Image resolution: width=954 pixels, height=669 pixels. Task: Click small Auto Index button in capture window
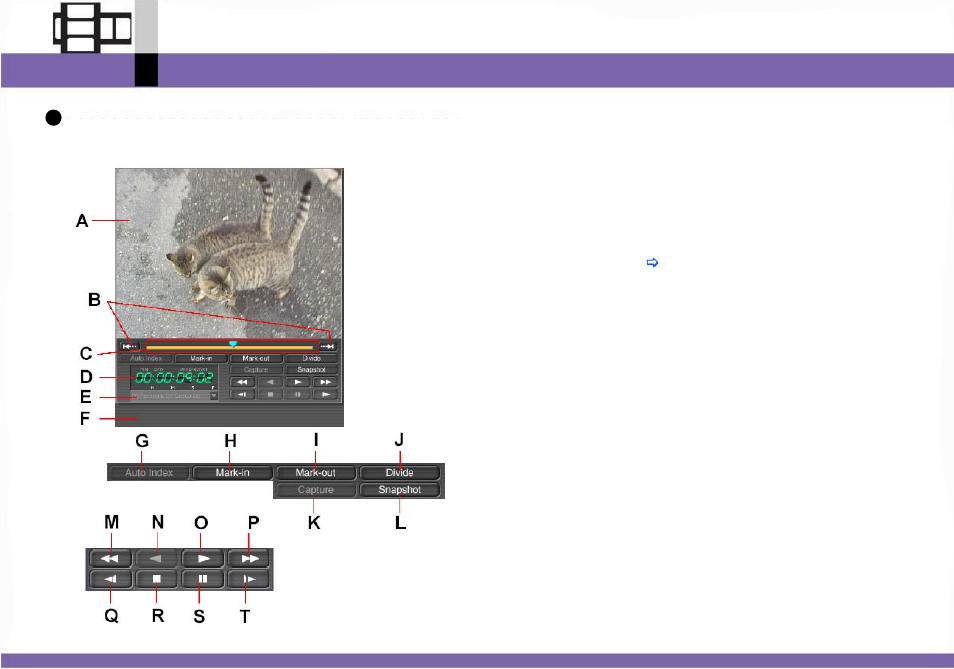click(x=146, y=358)
